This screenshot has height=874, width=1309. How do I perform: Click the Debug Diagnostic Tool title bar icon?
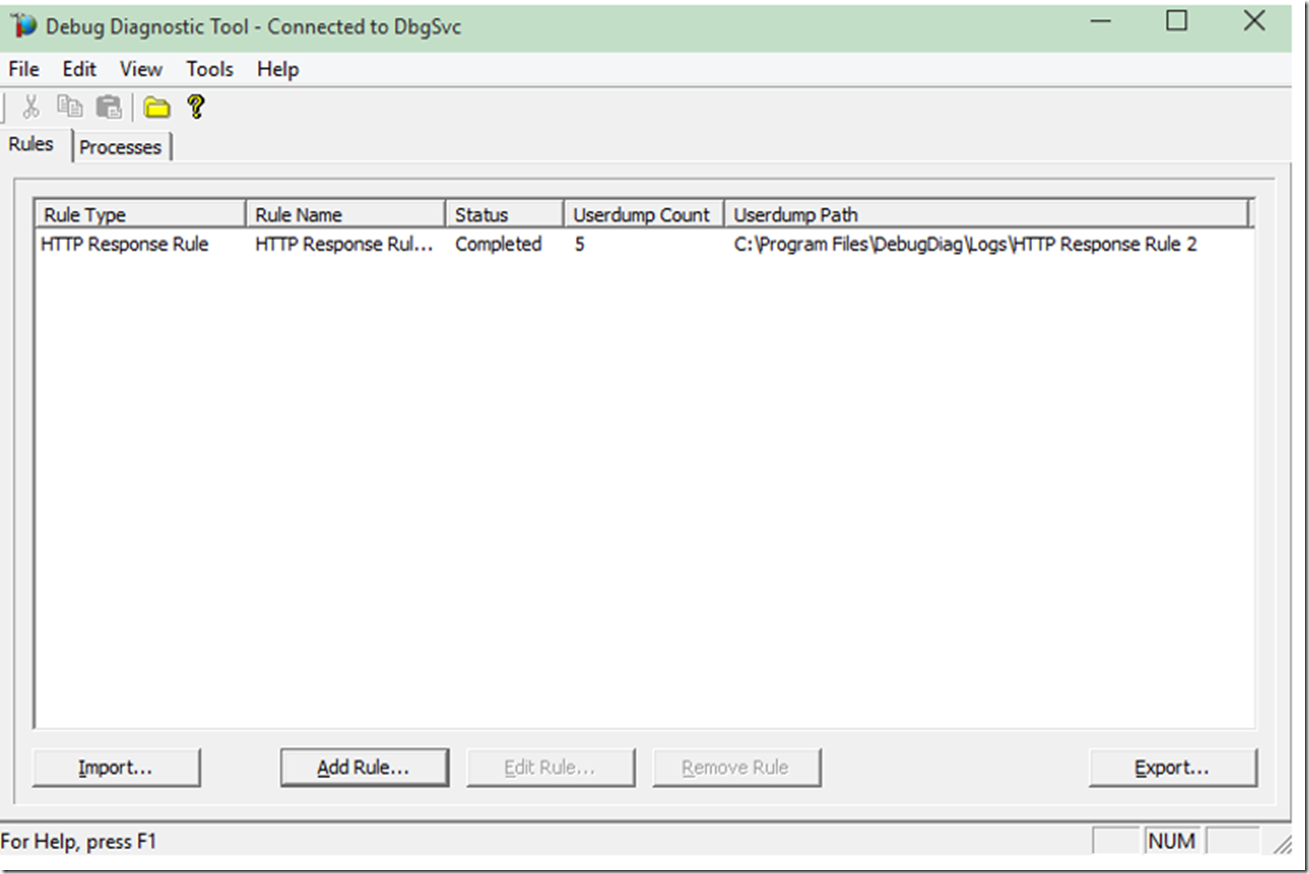pos(22,25)
